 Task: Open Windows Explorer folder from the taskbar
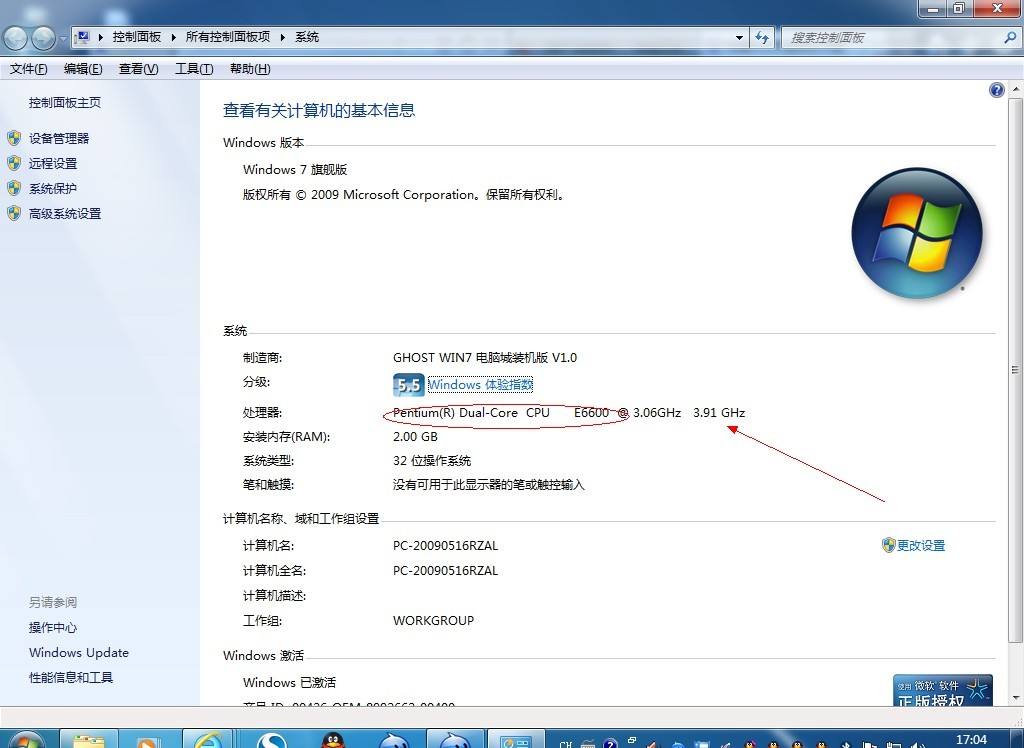point(88,741)
